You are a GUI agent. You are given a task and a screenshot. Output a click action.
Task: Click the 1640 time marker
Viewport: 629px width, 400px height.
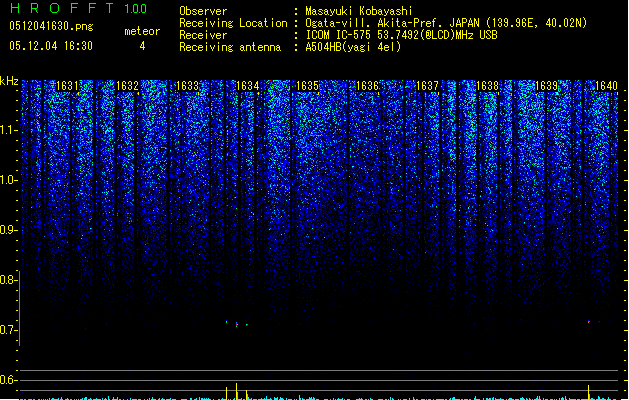tap(607, 85)
